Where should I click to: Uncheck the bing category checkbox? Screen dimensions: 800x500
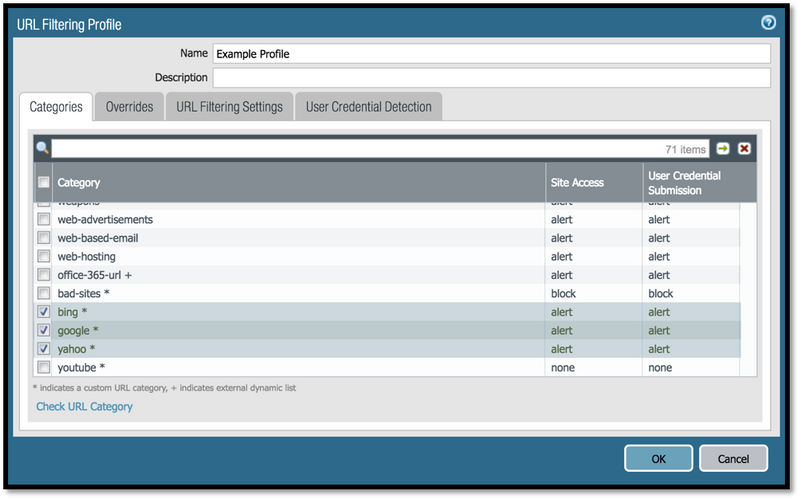click(x=43, y=312)
